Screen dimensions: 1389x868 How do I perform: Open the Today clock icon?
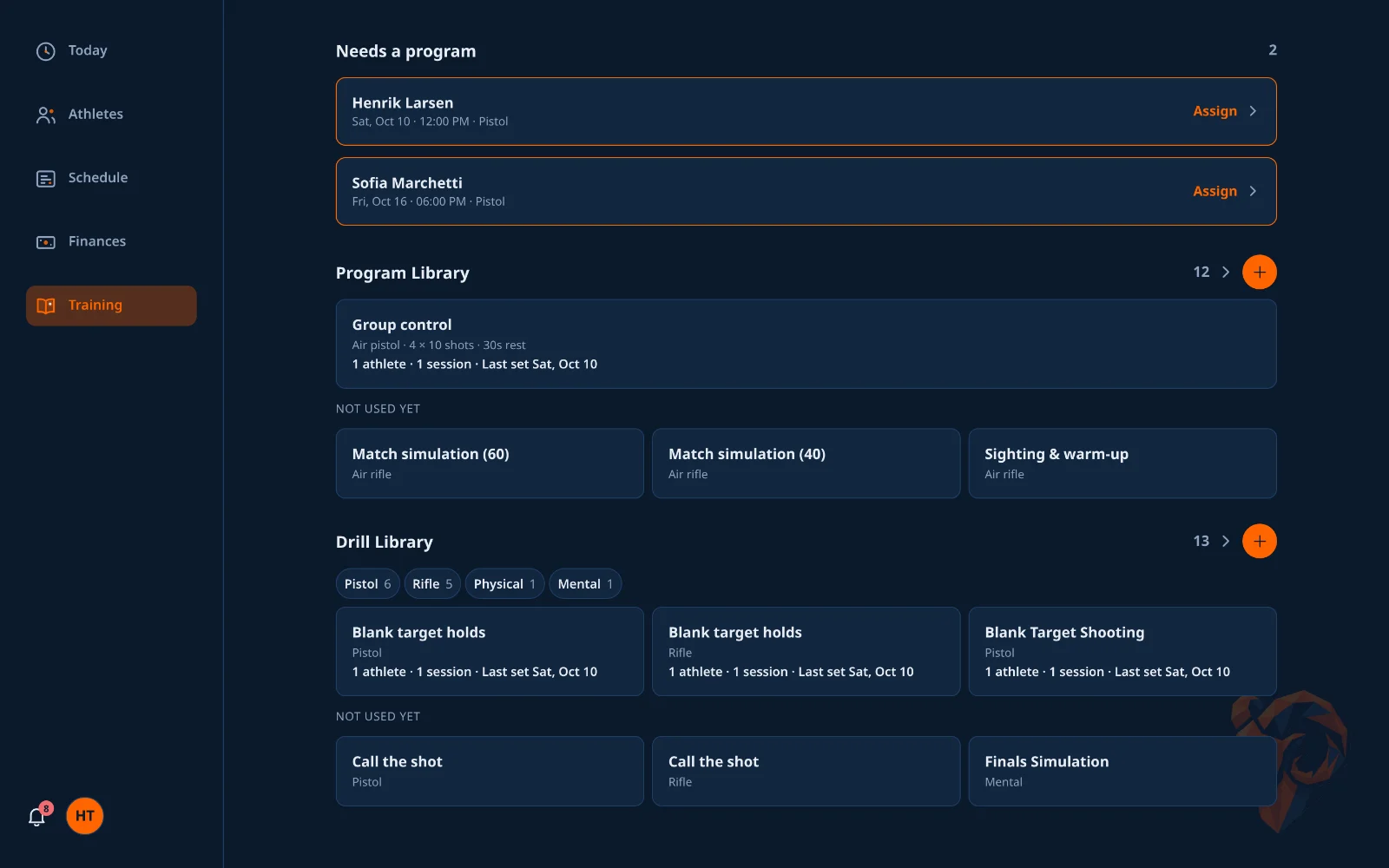(x=46, y=51)
